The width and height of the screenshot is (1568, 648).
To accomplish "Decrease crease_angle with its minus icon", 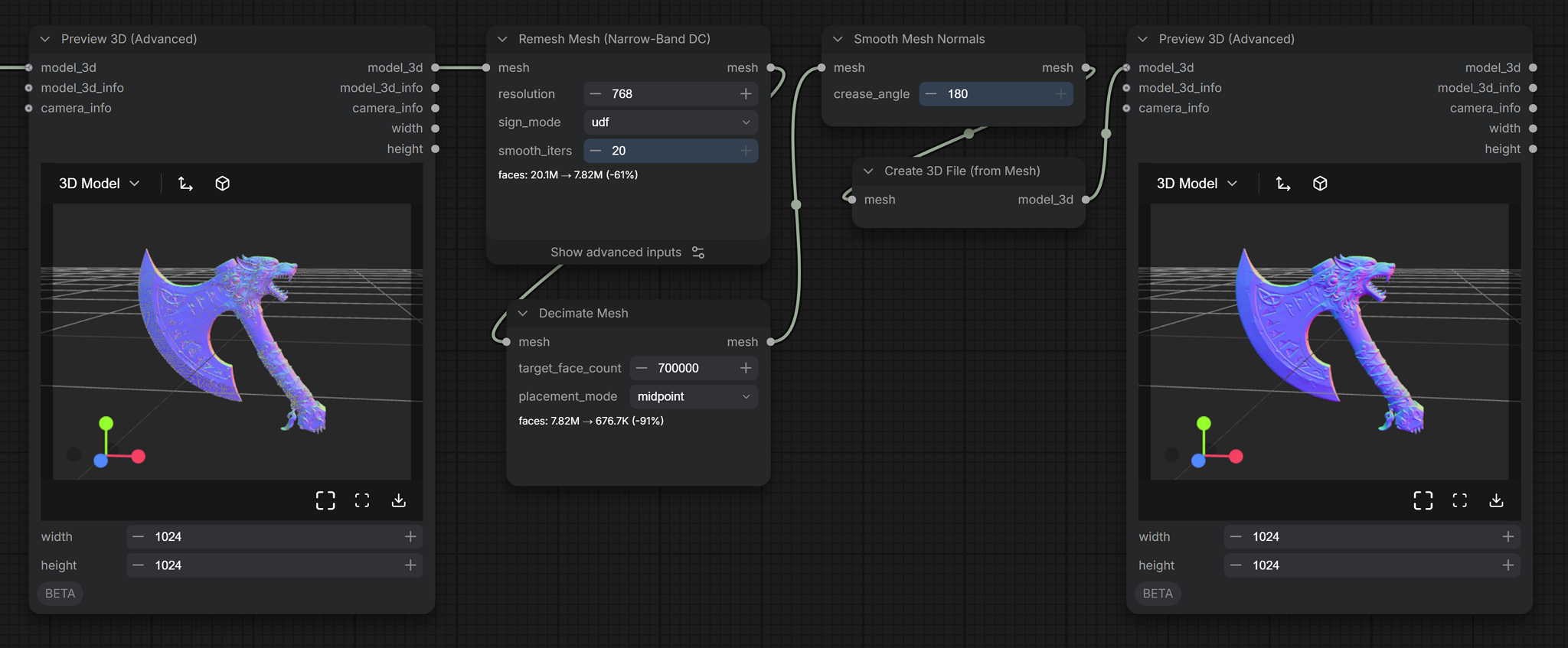I will click(x=931, y=94).
